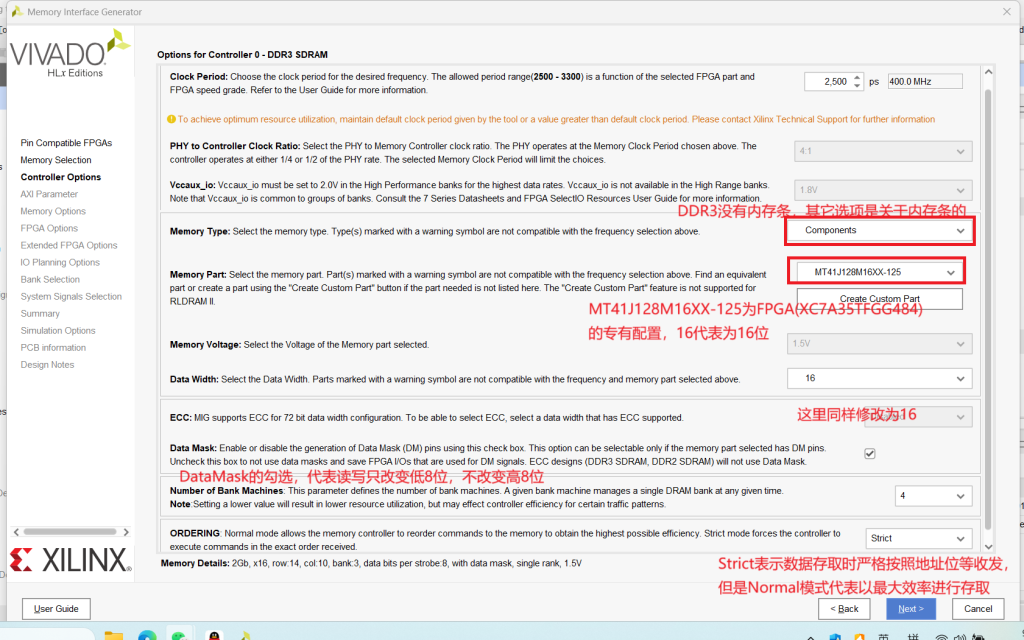The height and width of the screenshot is (640, 1024).
Task: Click the options panel scroll-down arrow
Action: [988, 547]
